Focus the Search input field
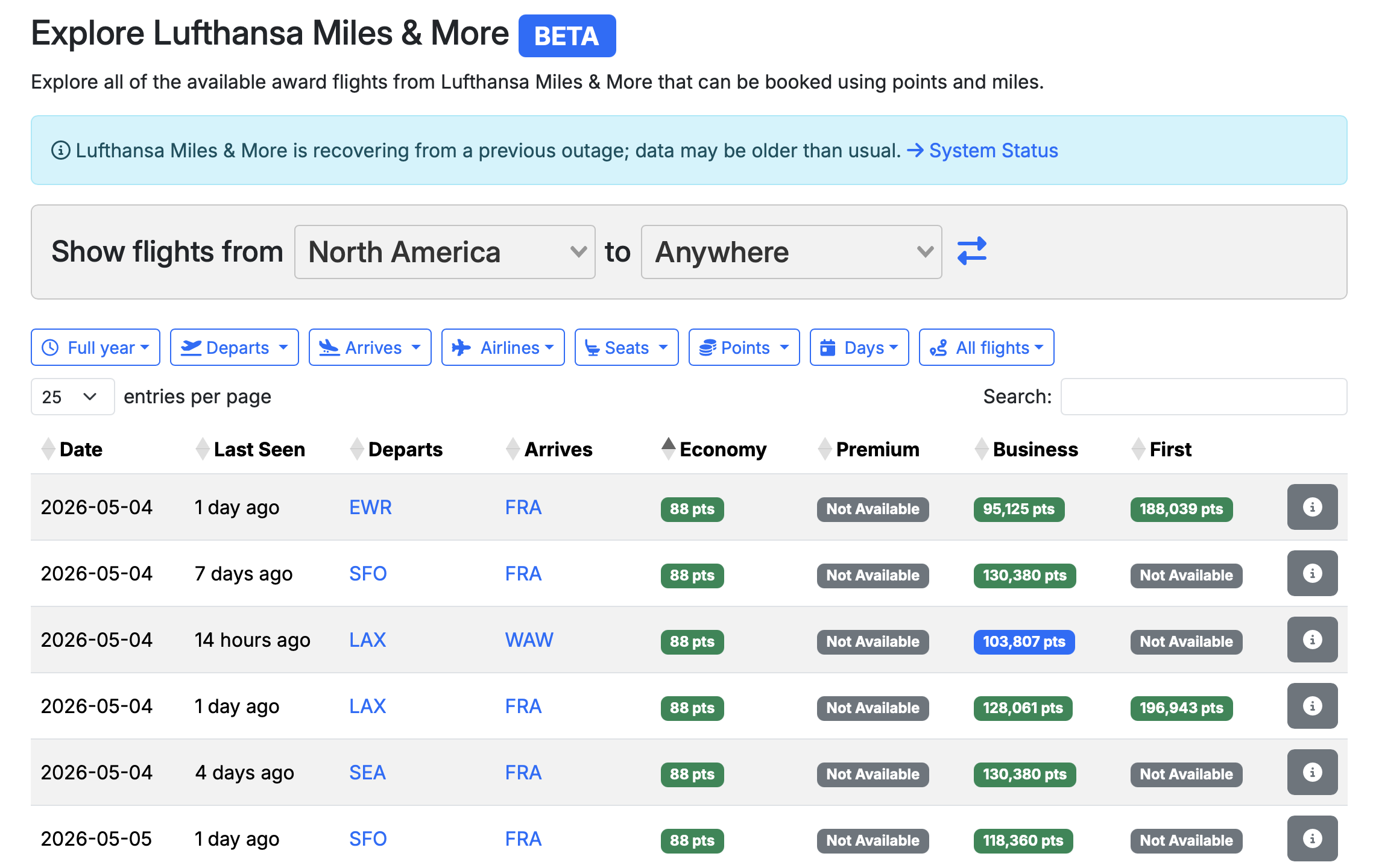1376x868 pixels. coord(1204,397)
